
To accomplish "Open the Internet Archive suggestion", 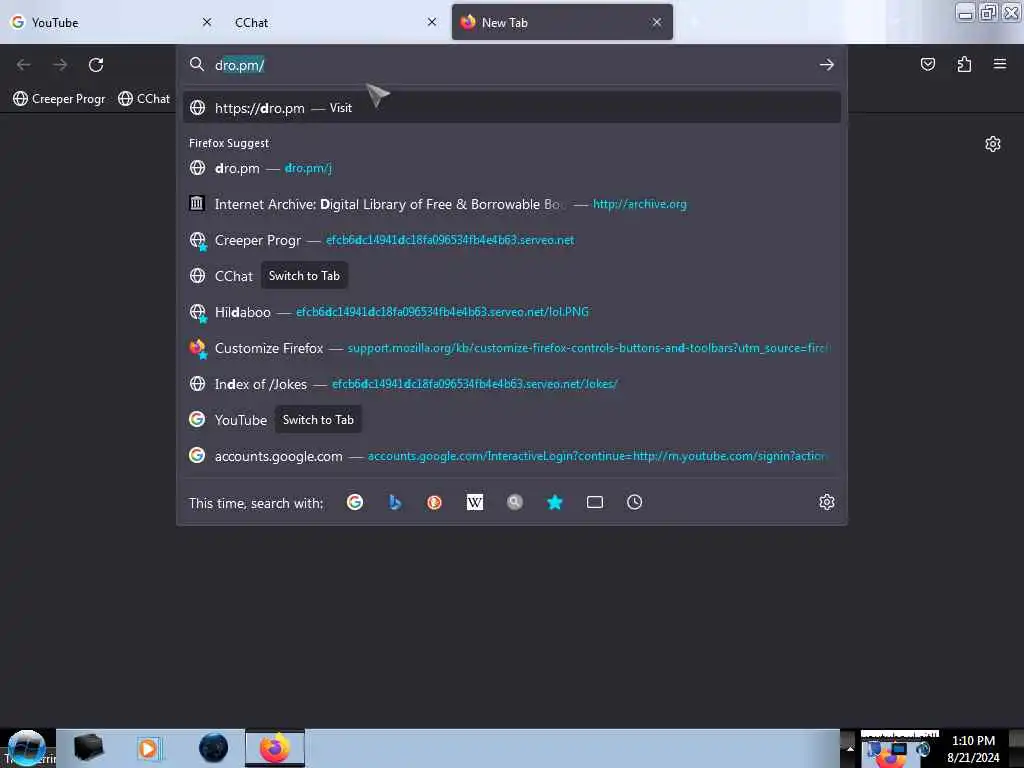I will click(511, 204).
